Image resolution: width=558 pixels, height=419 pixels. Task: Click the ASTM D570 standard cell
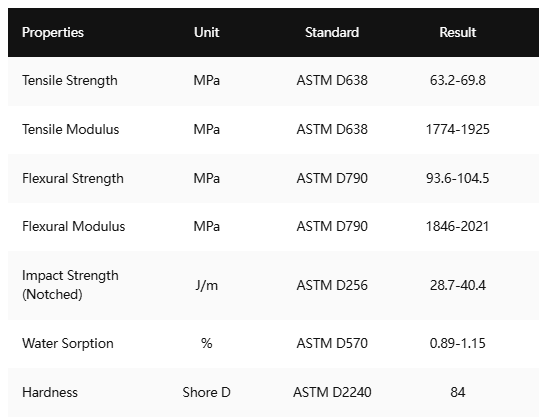click(332, 343)
